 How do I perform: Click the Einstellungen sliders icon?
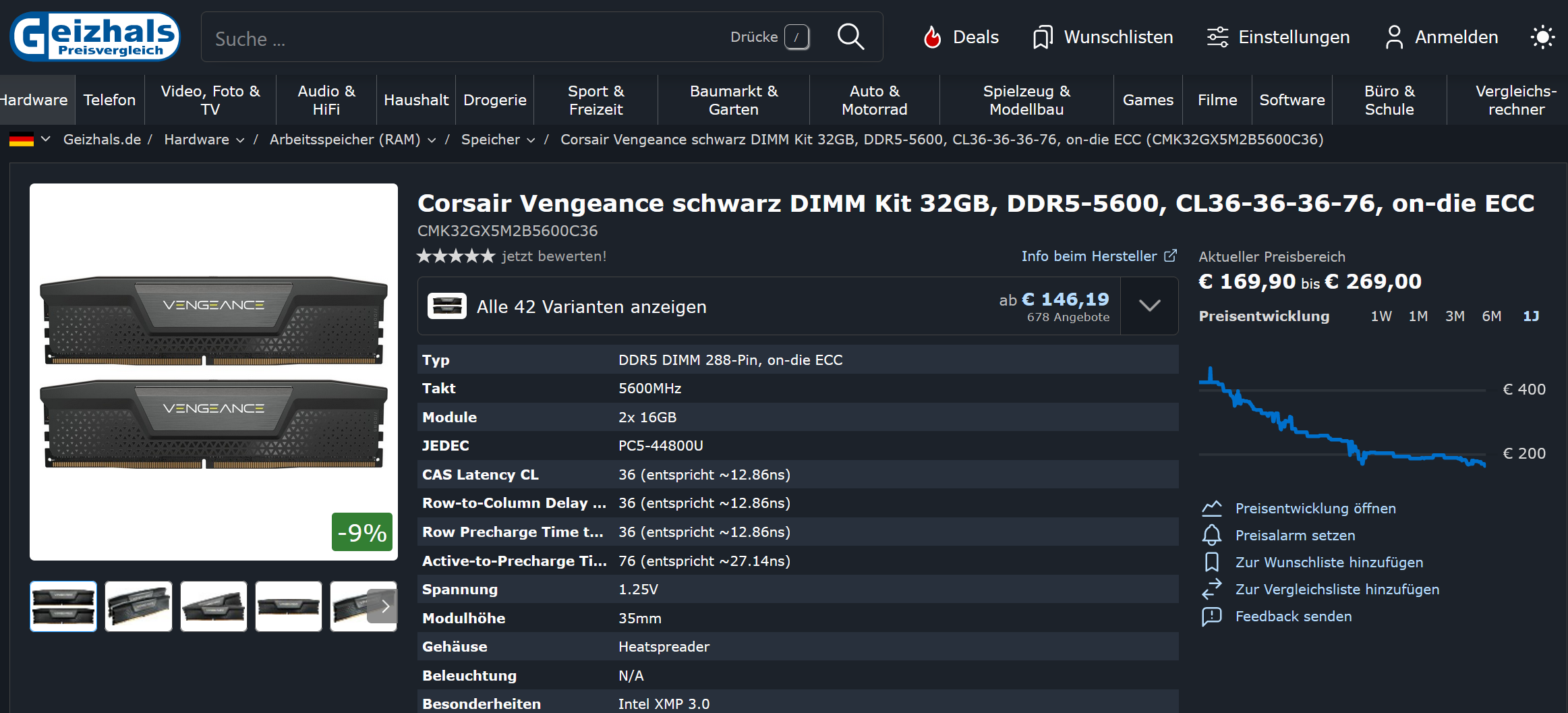pyautogui.click(x=1217, y=37)
